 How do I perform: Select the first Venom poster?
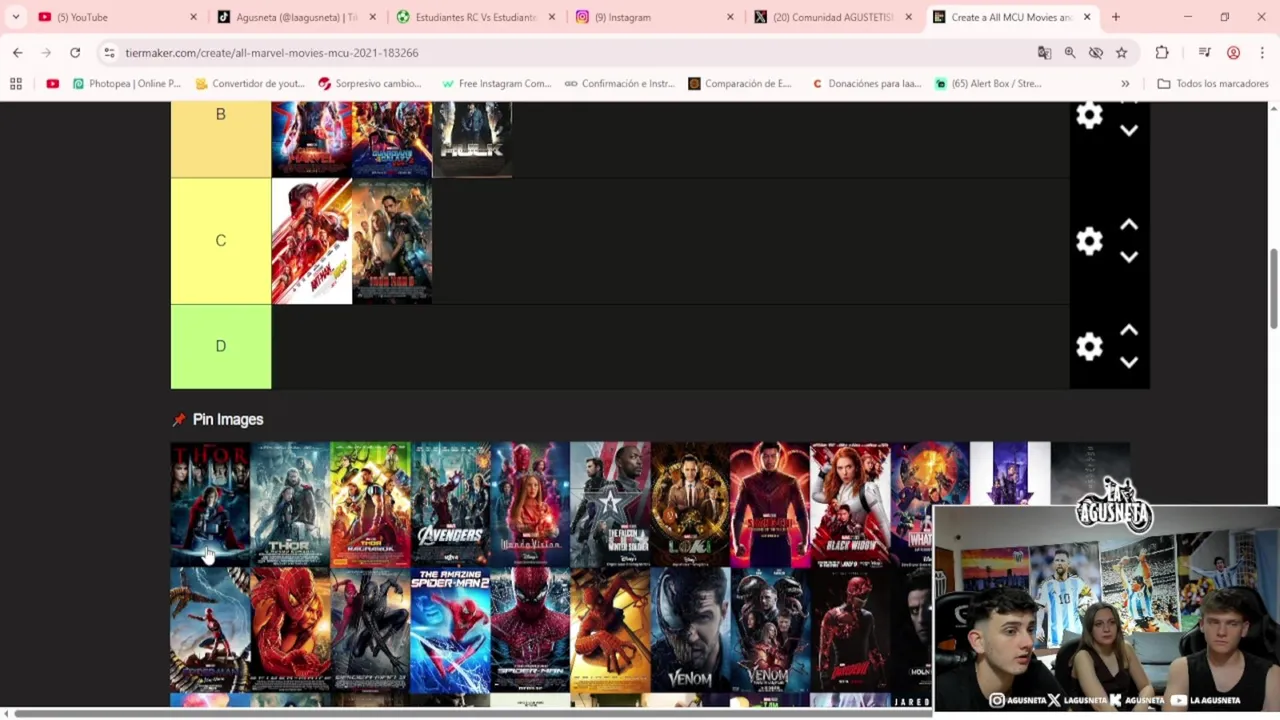pyautogui.click(x=690, y=631)
